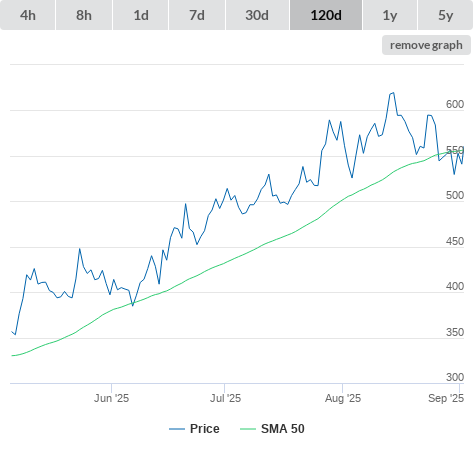474x455 pixels.
Task: Click the Aug '25 axis tick label
Action: tap(343, 398)
